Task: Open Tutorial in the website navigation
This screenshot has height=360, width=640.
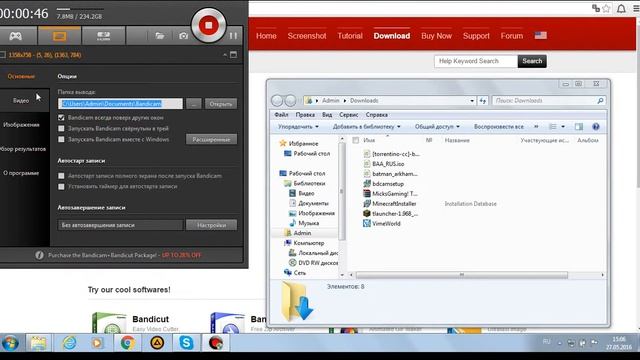Action: click(x=350, y=36)
